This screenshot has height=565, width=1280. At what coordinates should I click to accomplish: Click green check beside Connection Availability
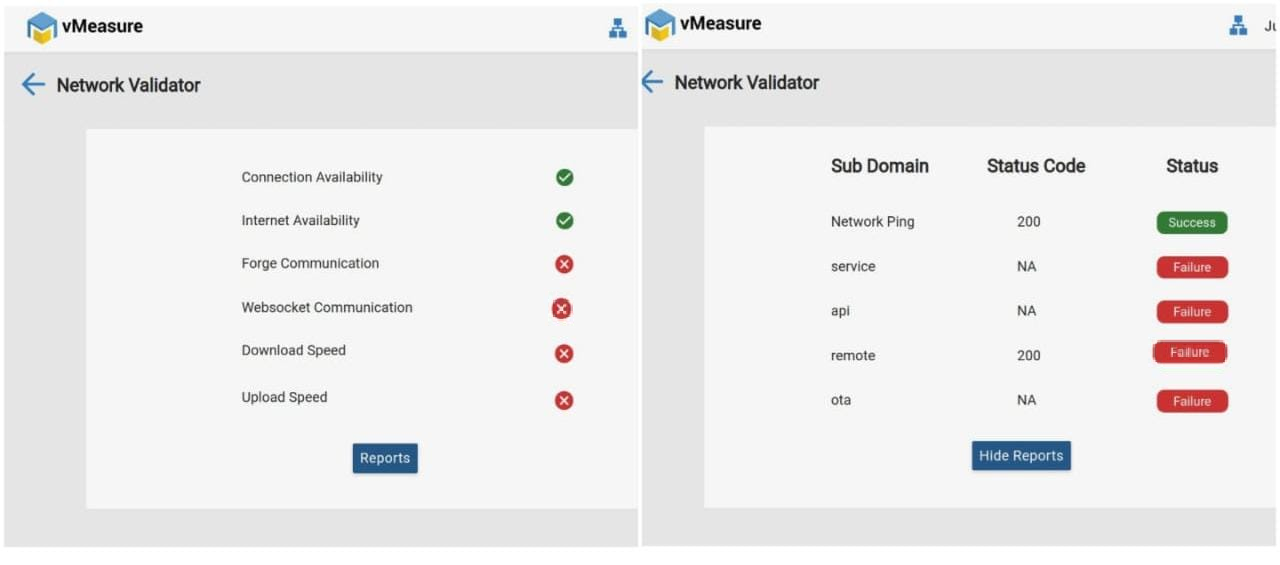point(564,178)
